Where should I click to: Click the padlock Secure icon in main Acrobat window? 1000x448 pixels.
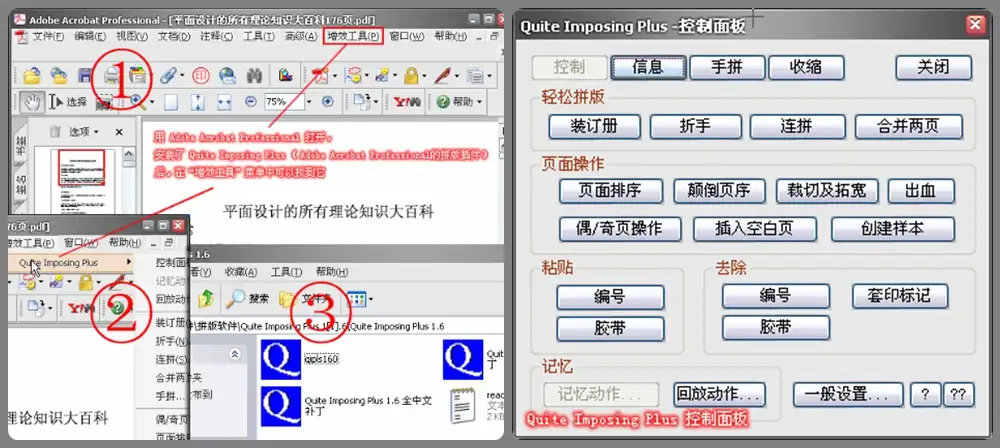[411, 76]
